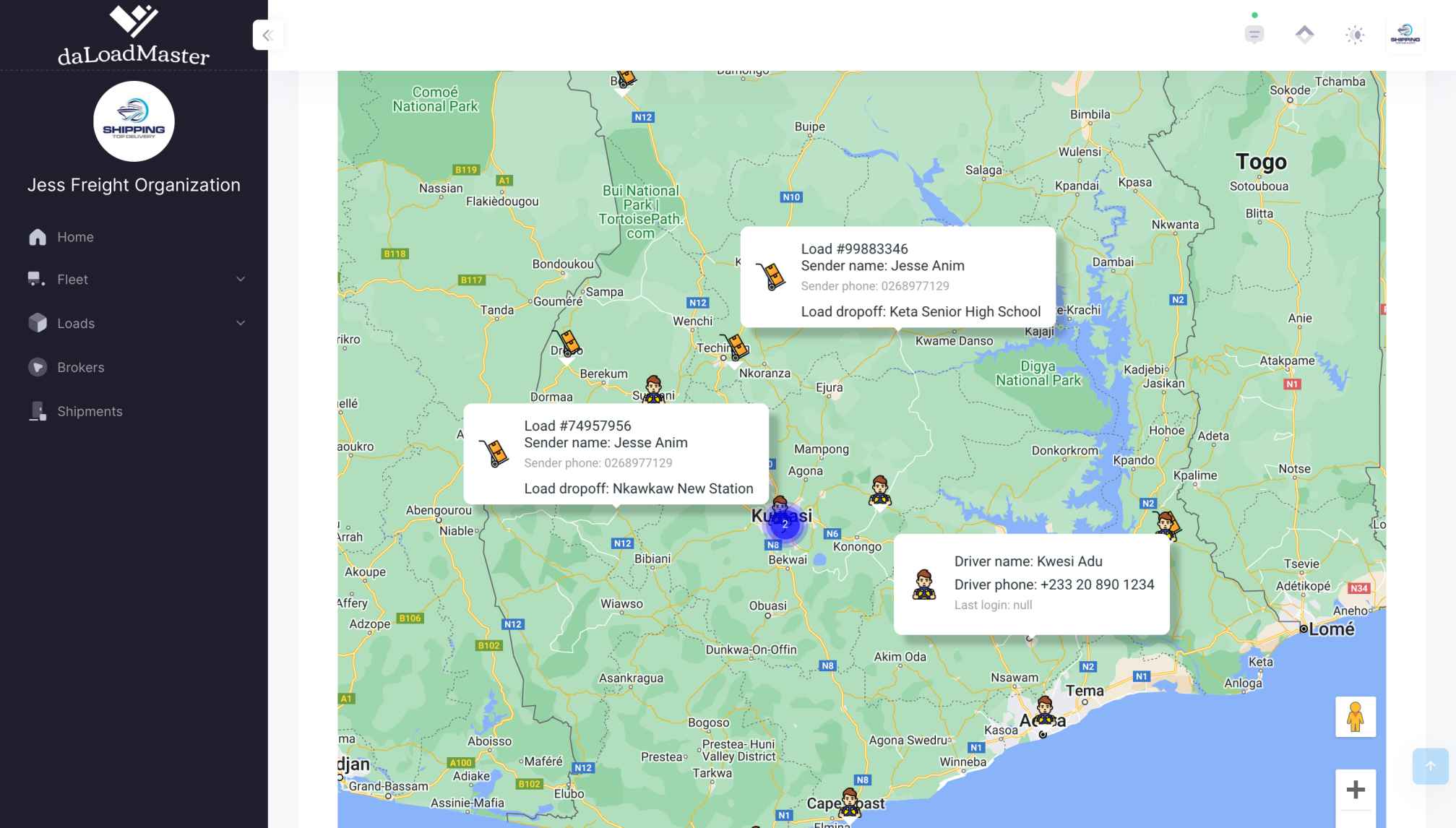Expand the Loads dropdown submenu
1456x828 pixels.
tap(240, 323)
